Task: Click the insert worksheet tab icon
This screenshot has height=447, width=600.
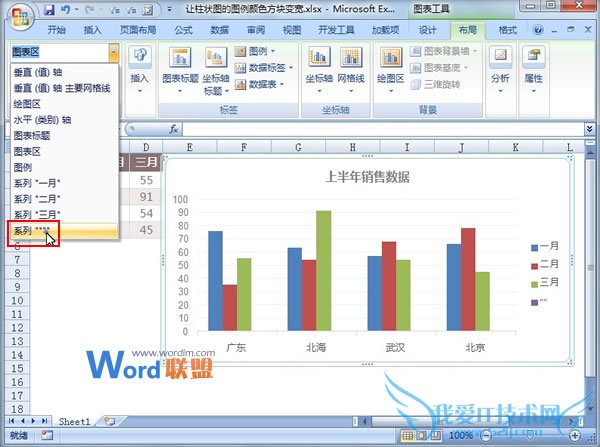Action: [109, 421]
